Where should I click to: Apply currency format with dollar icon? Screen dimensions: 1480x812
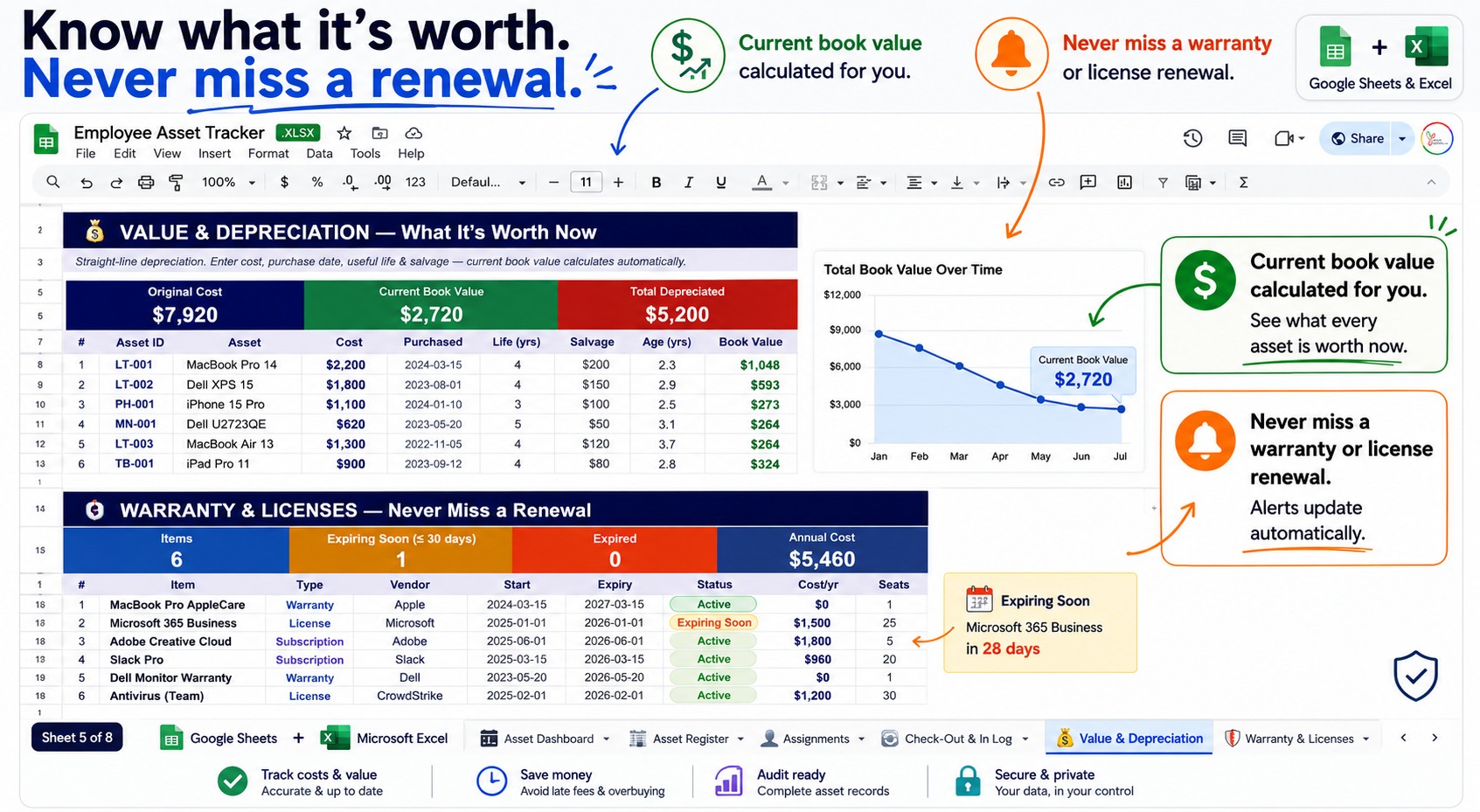[284, 183]
